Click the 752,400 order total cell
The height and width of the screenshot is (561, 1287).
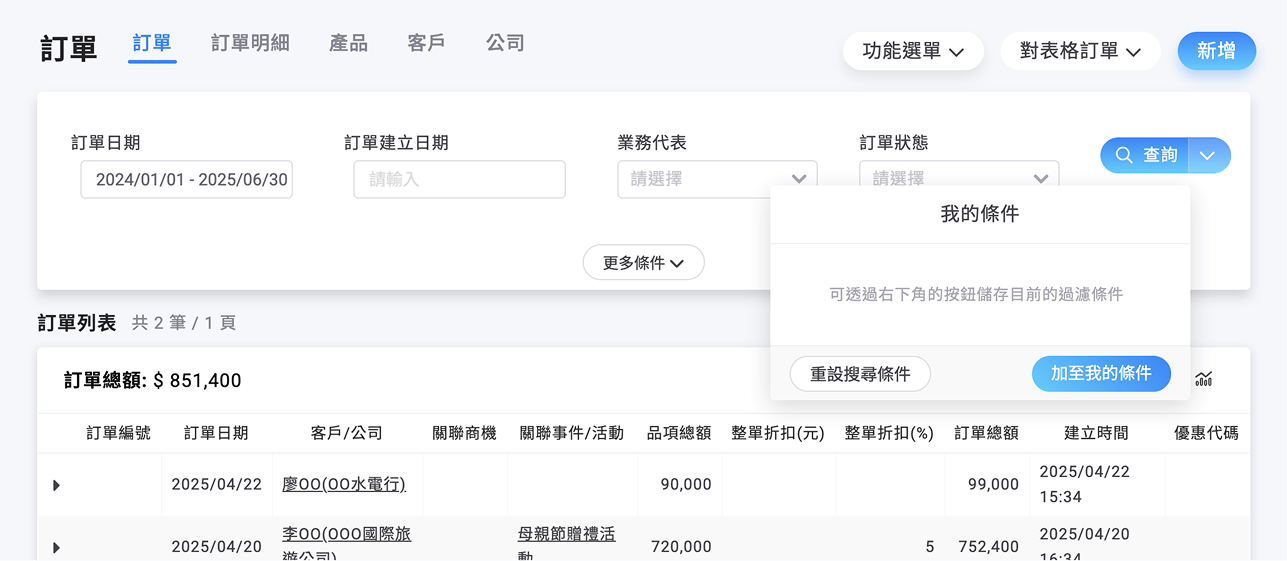(x=988, y=547)
